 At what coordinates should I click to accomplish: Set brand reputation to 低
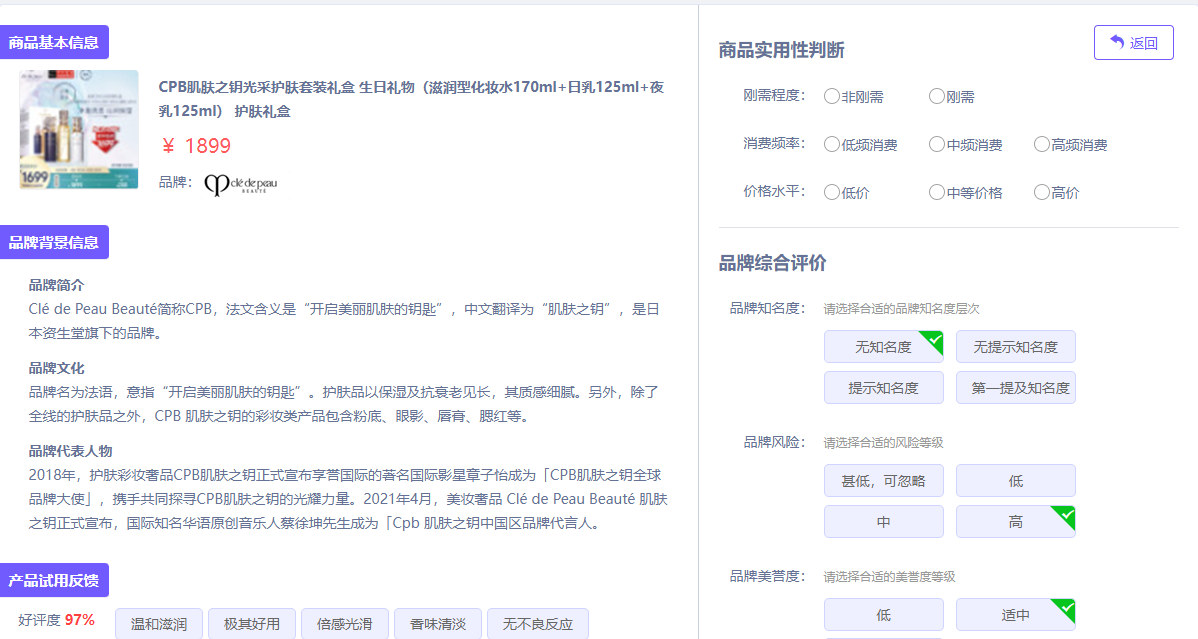[x=883, y=615]
